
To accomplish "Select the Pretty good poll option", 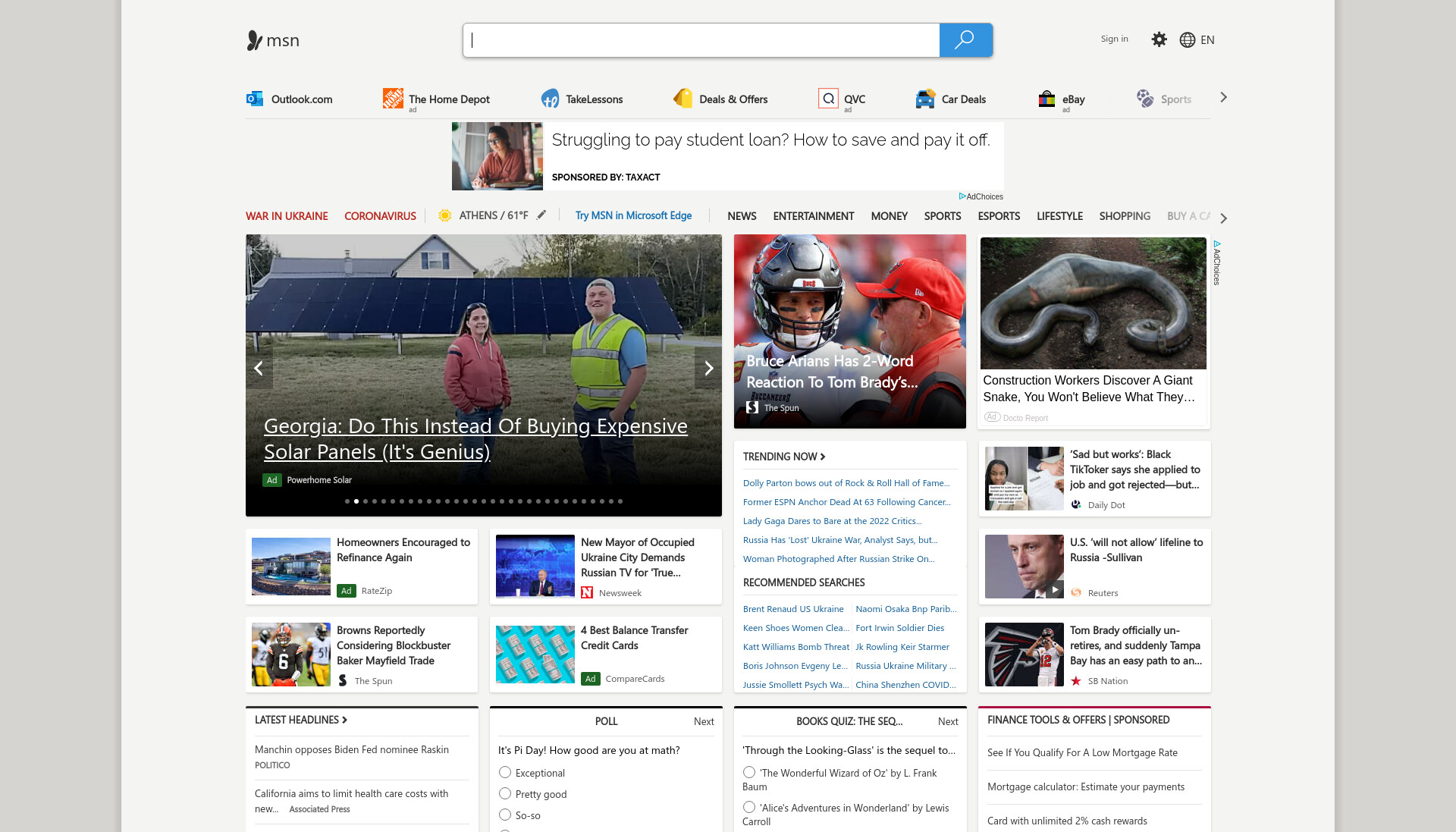I will click(505, 793).
